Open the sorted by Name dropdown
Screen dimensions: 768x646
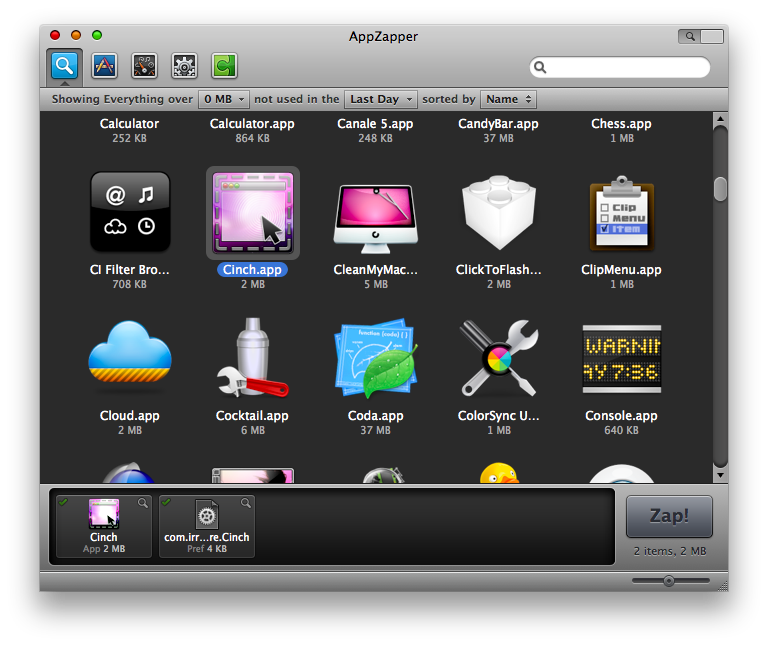508,99
